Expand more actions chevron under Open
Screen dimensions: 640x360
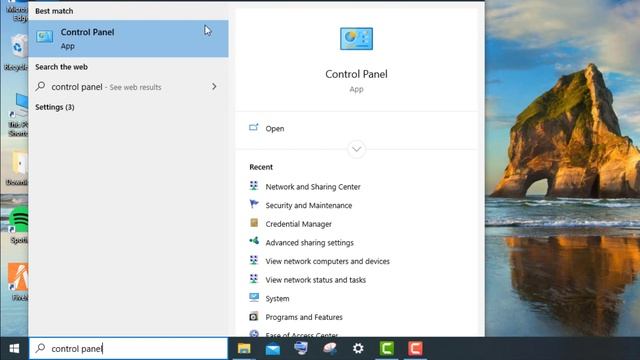(356, 149)
